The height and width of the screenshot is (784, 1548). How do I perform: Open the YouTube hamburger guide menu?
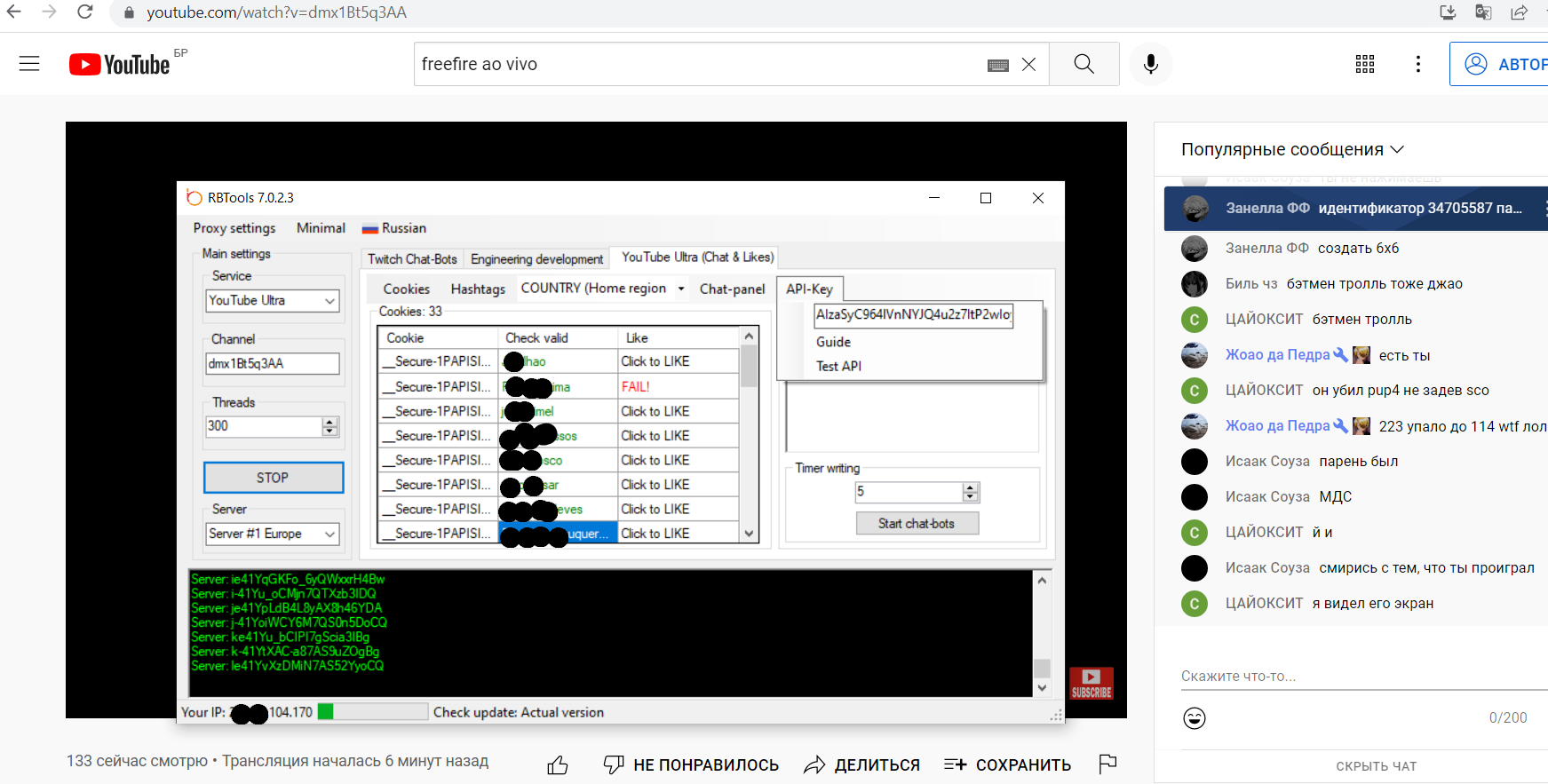point(29,64)
